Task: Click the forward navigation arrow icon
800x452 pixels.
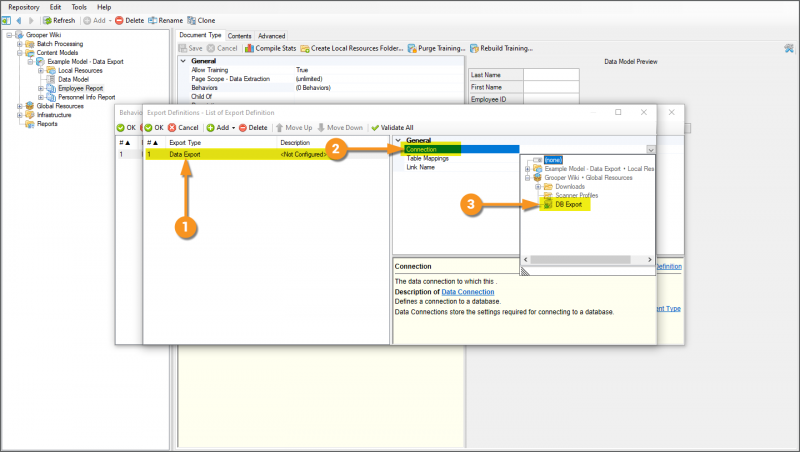Action: click(31, 20)
